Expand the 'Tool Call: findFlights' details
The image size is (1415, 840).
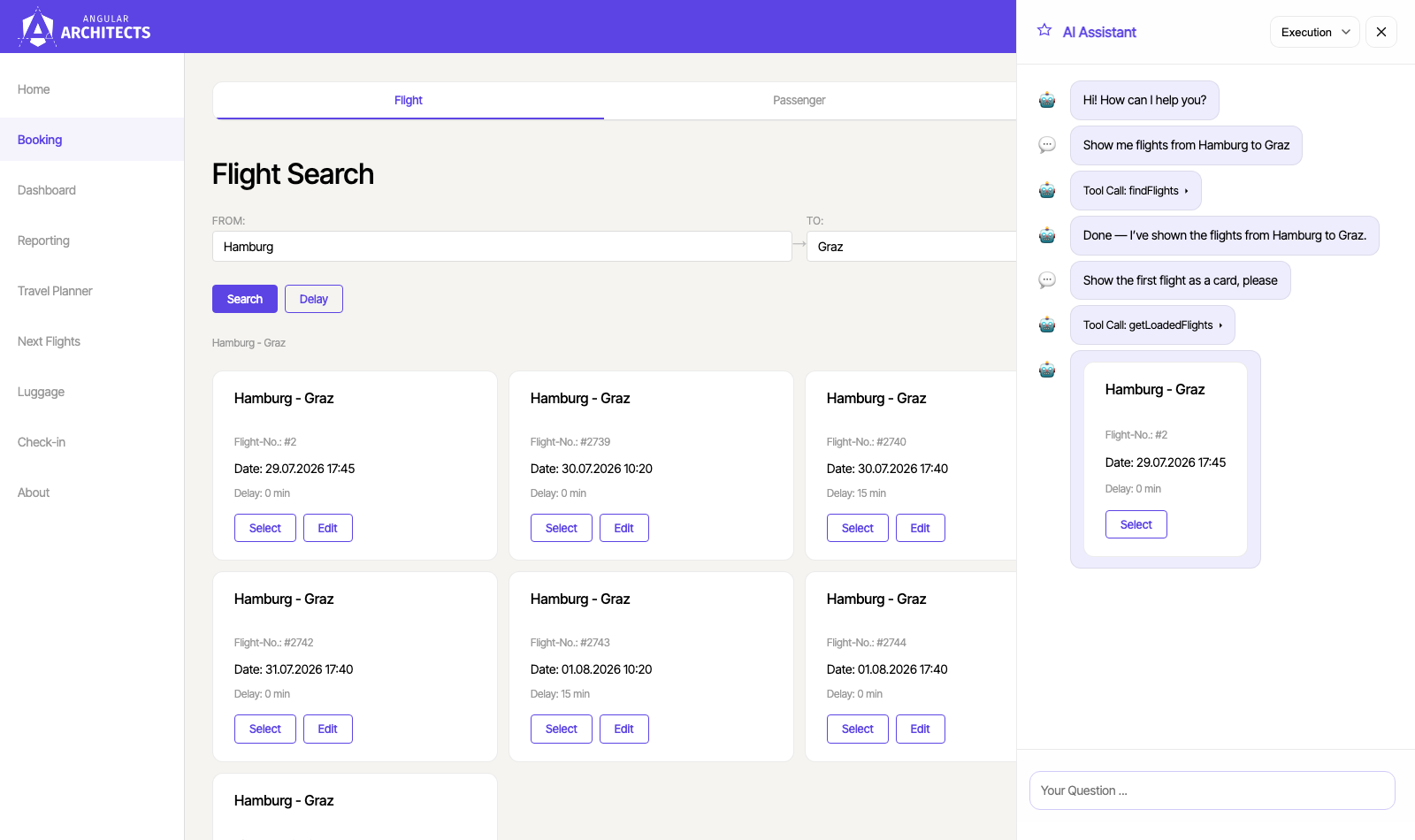(1136, 190)
